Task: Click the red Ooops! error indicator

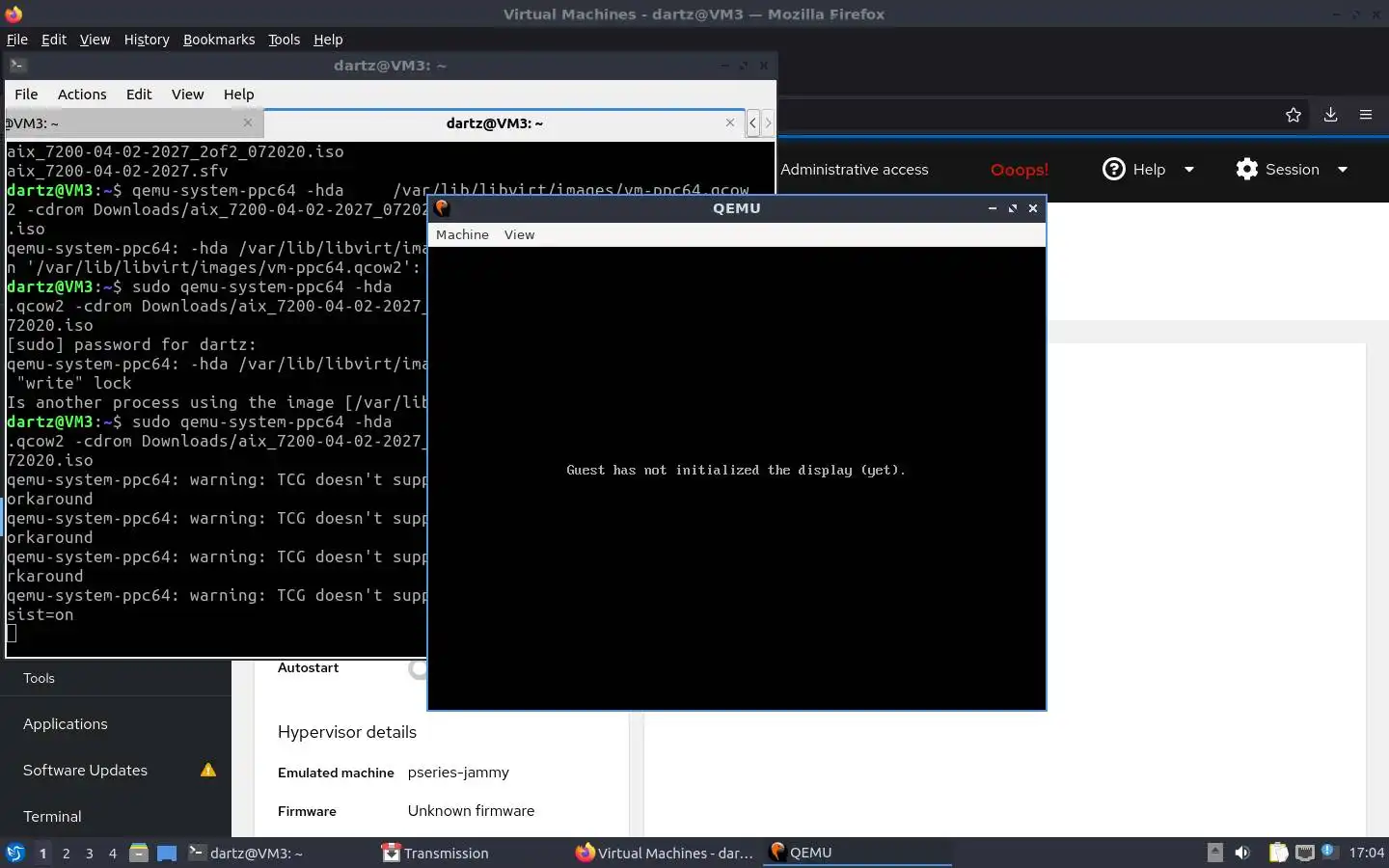Action: coord(1020,170)
